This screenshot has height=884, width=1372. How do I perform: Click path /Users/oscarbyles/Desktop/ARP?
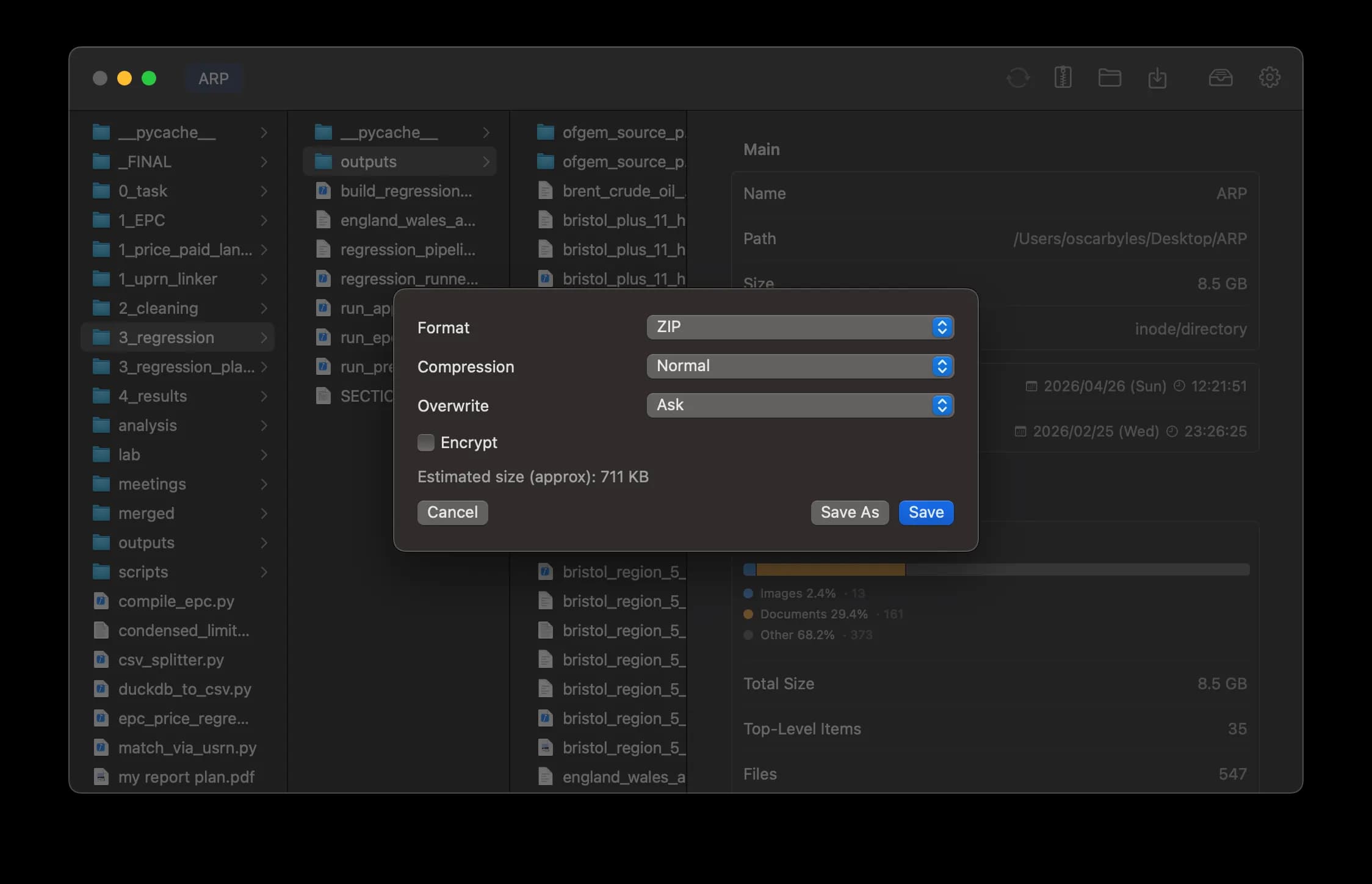[x=1130, y=239]
